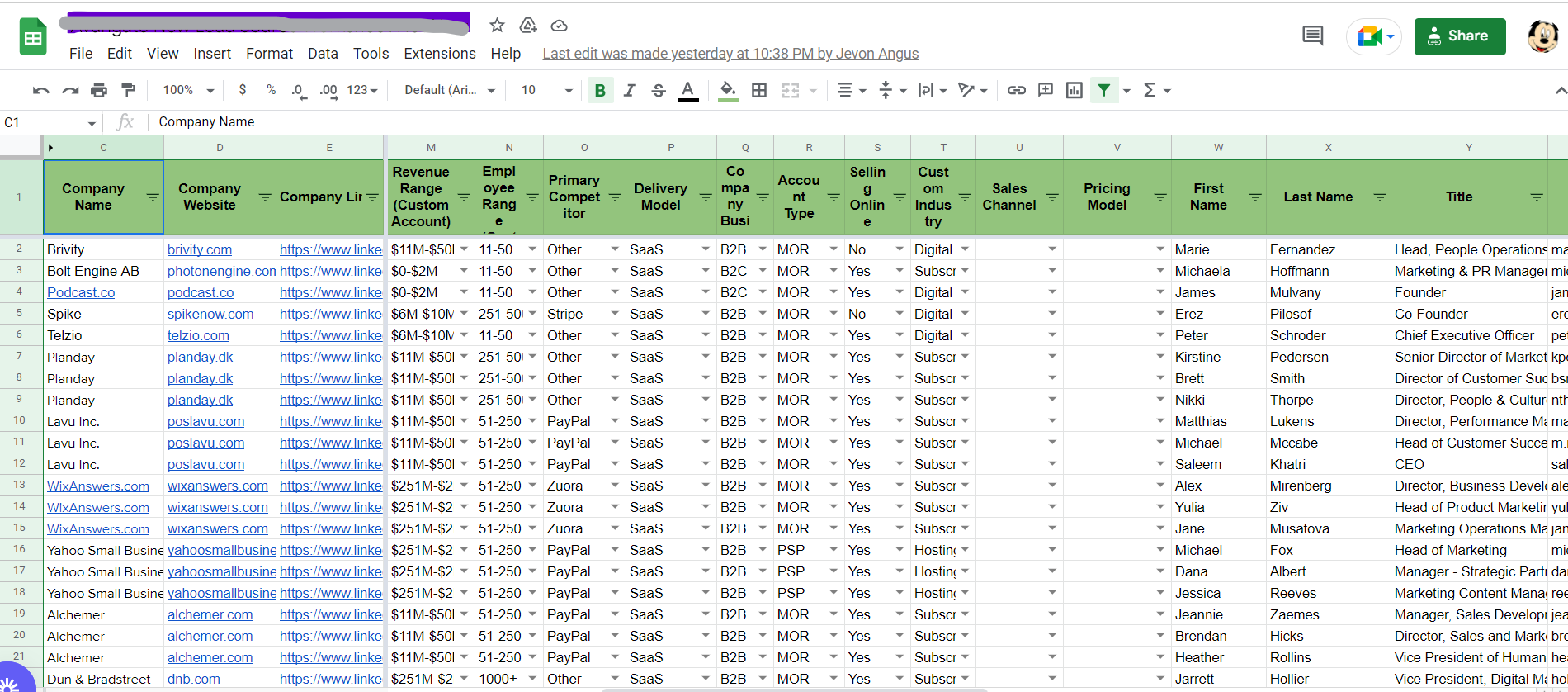Image resolution: width=1568 pixels, height=692 pixels.
Task: Click the Insert chart icon
Action: click(1074, 90)
